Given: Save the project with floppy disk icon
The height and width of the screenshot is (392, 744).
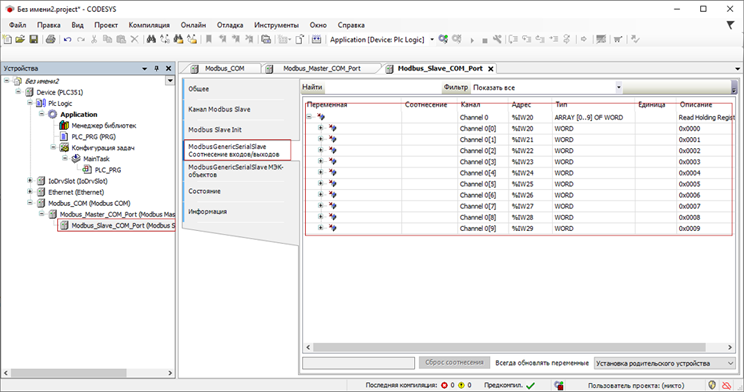Looking at the screenshot, I should tap(33, 39).
